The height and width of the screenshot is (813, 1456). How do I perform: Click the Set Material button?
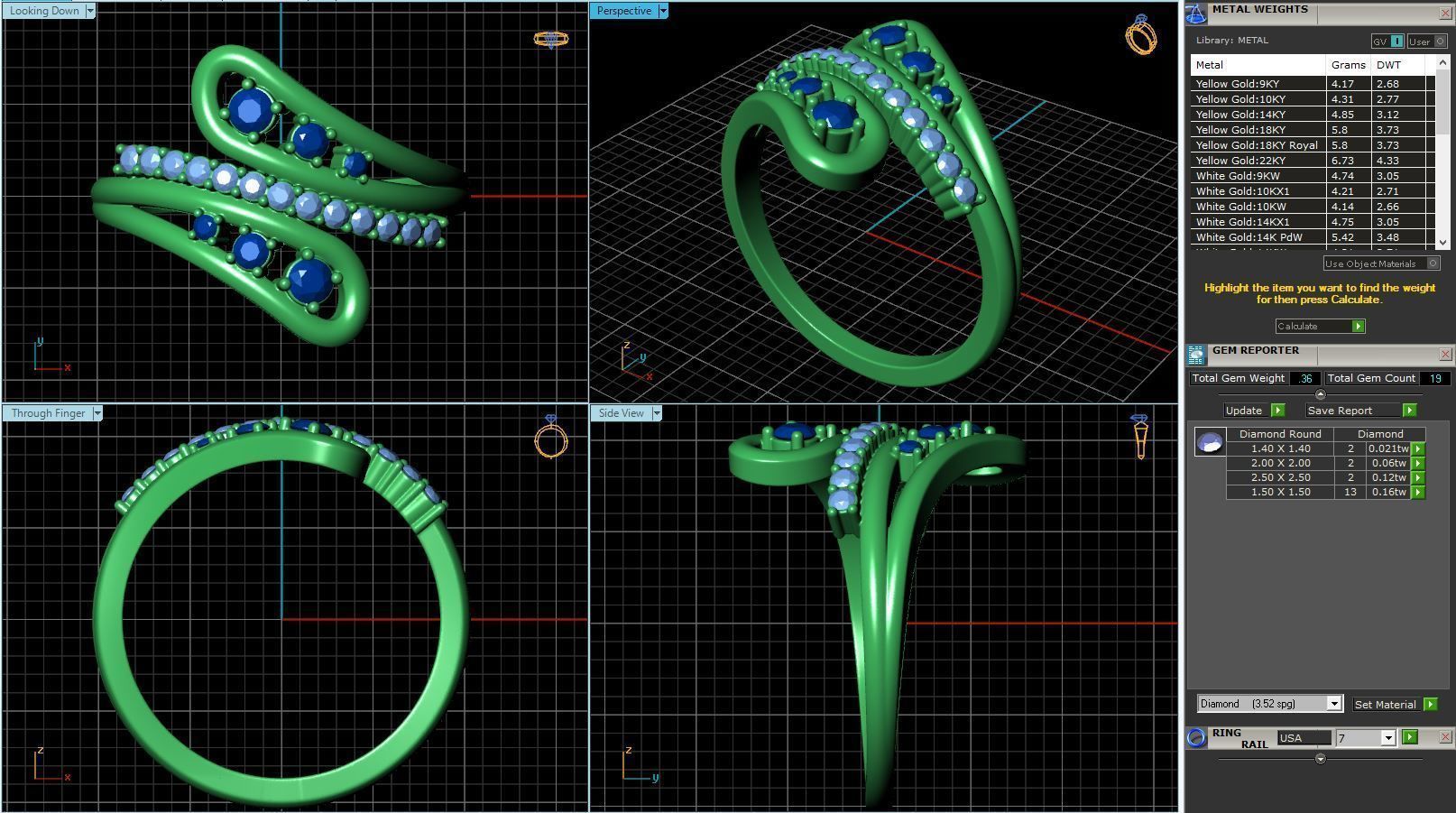(x=1387, y=704)
